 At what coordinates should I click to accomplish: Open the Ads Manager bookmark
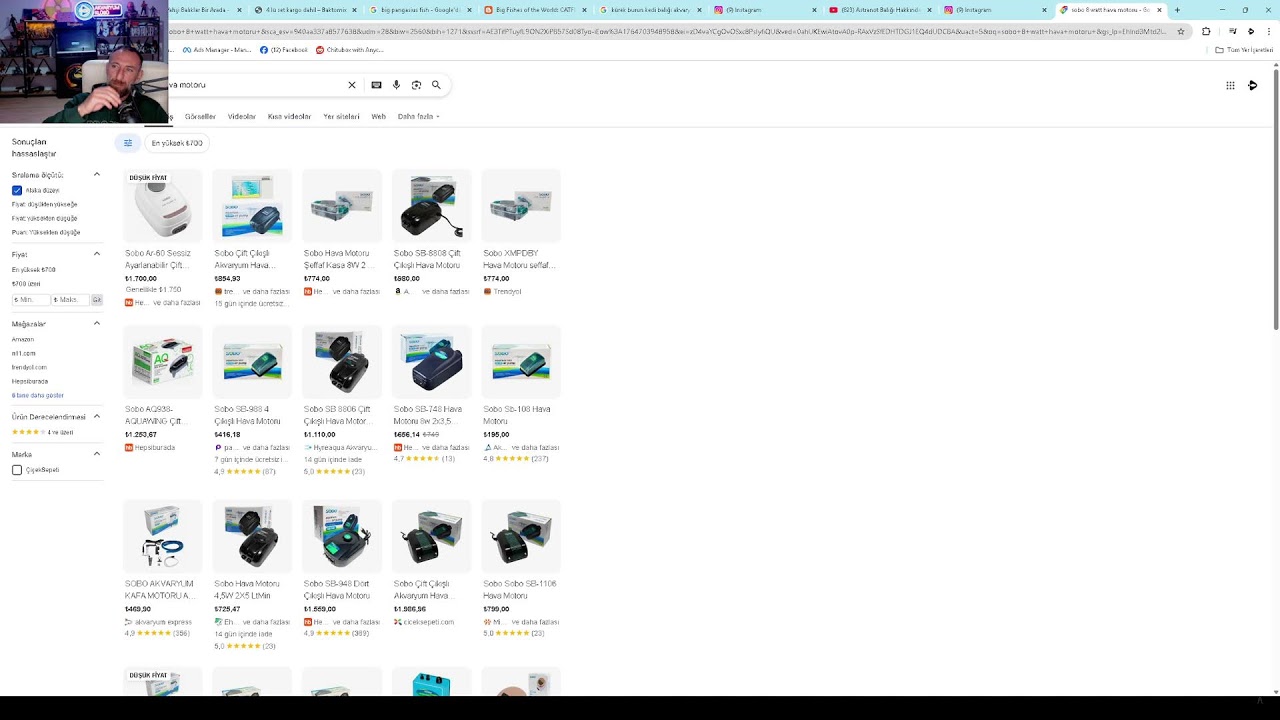216,50
